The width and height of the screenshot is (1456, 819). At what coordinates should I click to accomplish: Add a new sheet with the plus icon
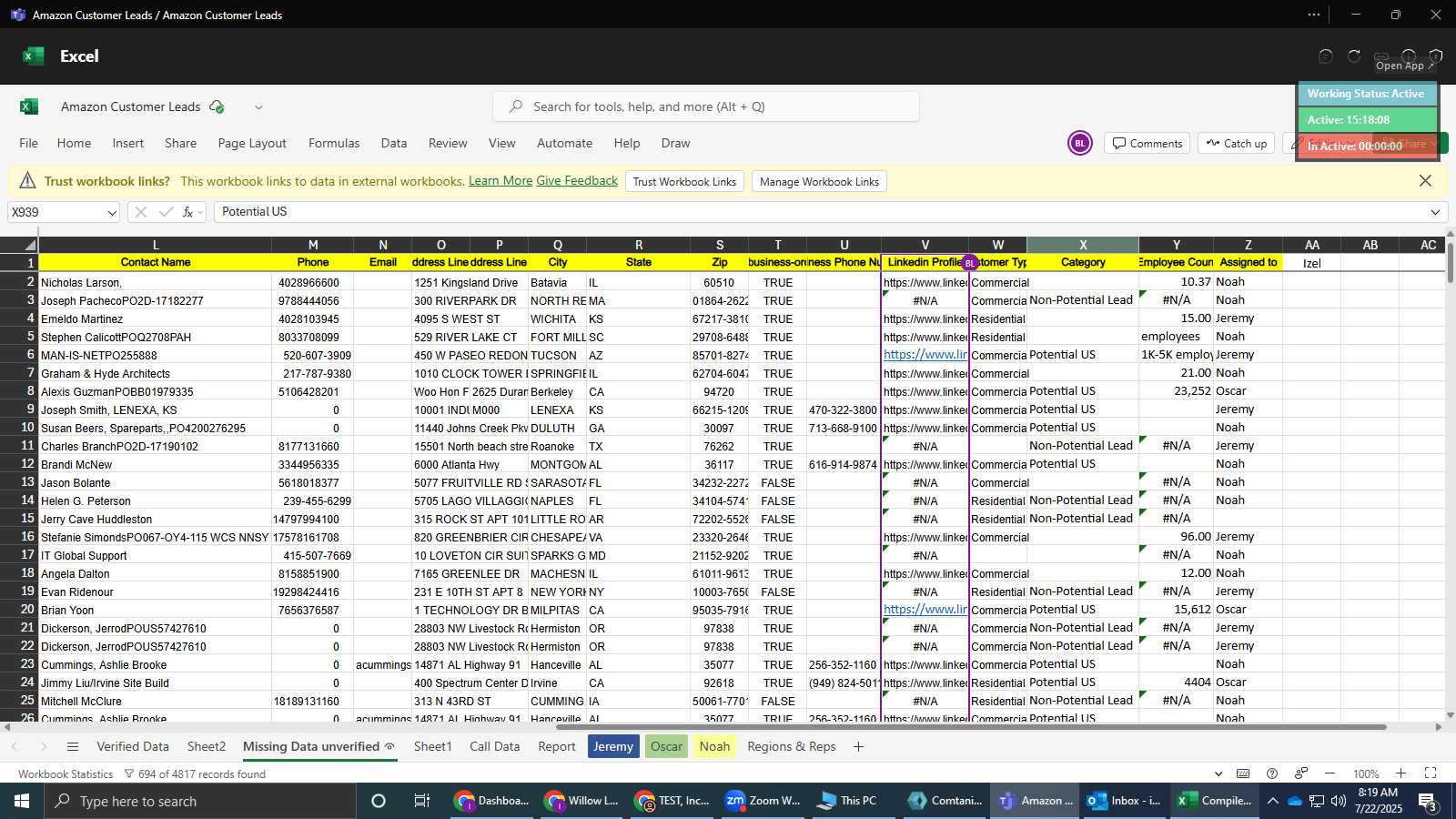(858, 747)
